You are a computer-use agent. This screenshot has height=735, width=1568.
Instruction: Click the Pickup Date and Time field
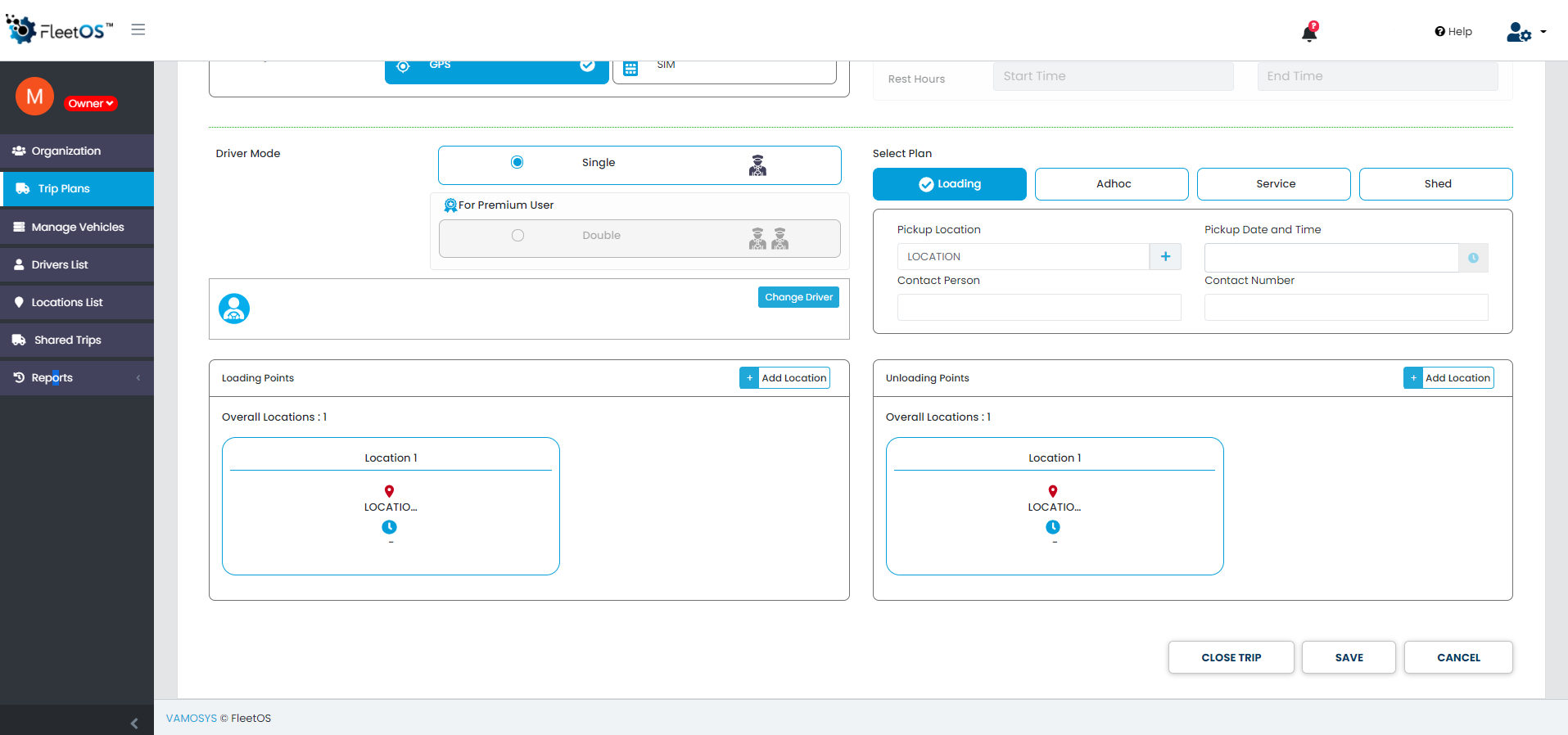click(1331, 258)
